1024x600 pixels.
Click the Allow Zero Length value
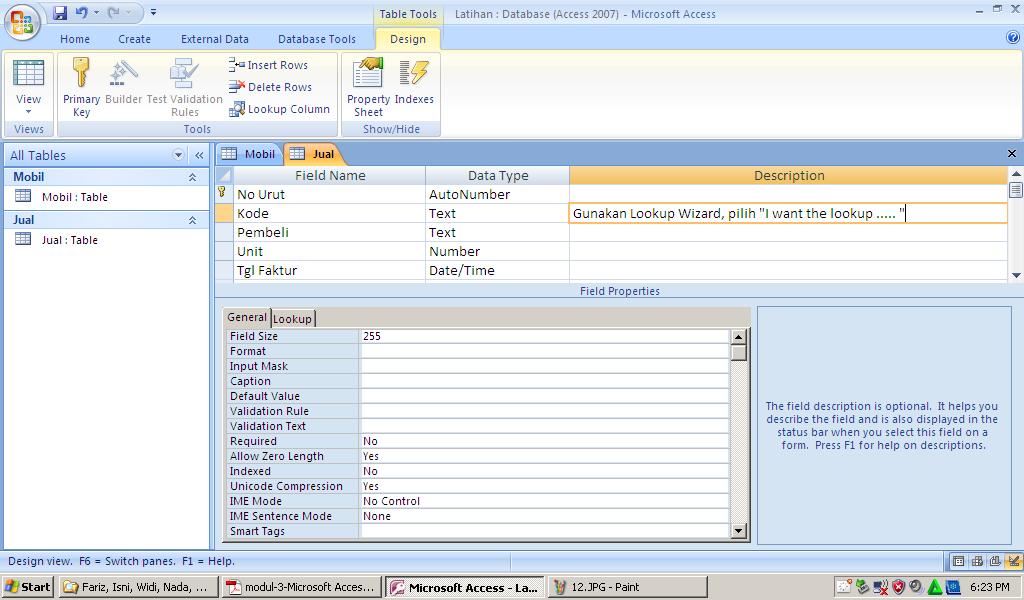pyautogui.click(x=544, y=456)
